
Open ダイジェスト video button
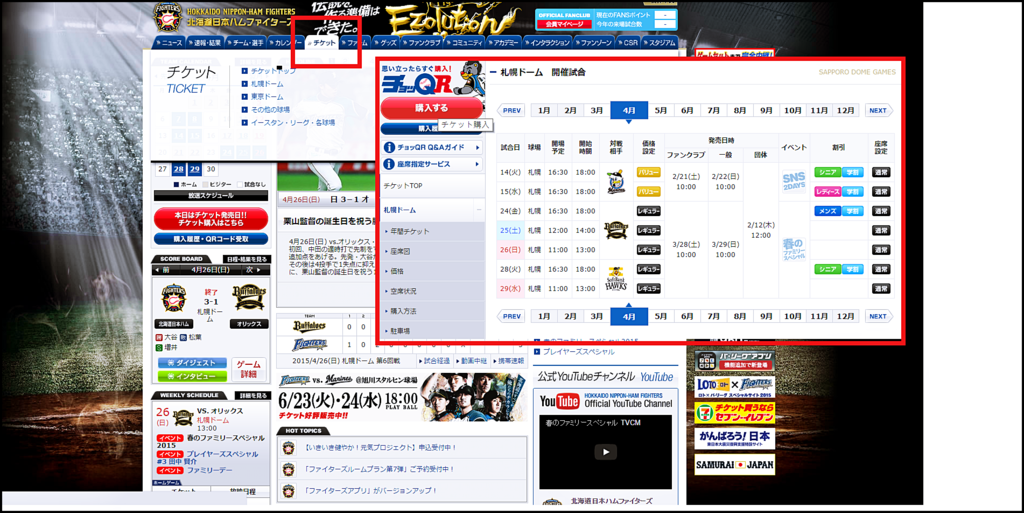[x=192, y=363]
